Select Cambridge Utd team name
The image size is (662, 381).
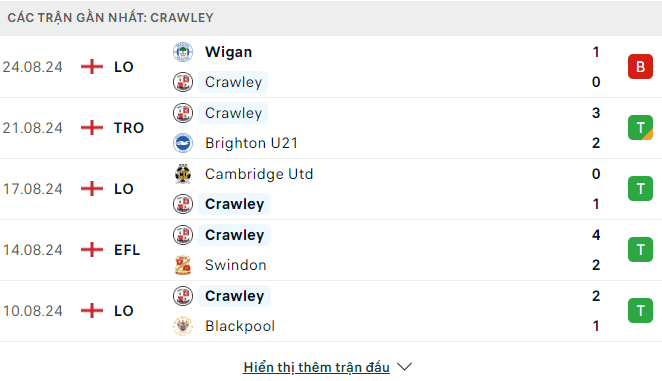point(259,174)
